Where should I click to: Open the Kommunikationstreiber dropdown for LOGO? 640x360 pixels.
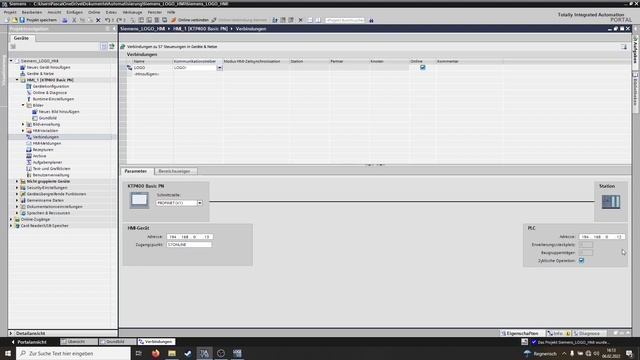[x=220, y=68]
